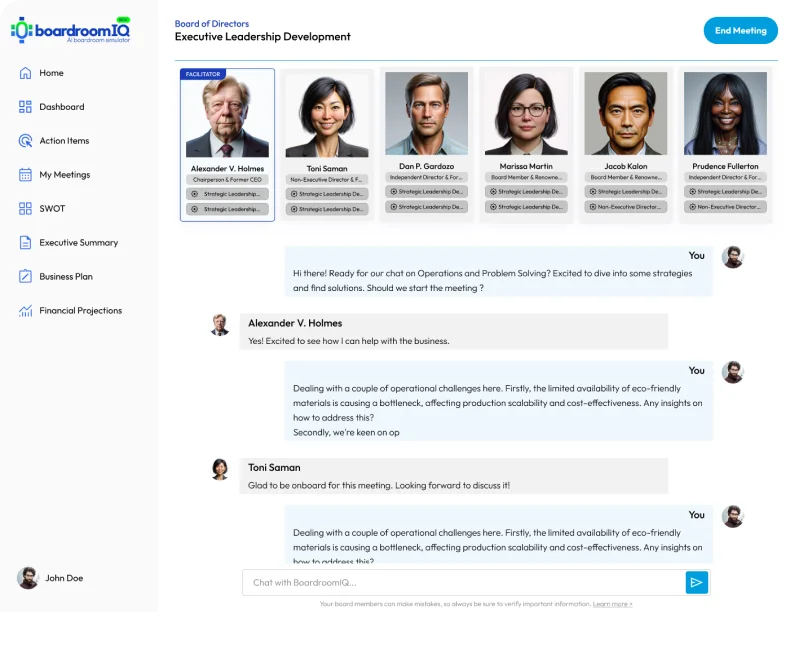
Task: Click the Home house icon
Action: pyautogui.click(x=25, y=73)
